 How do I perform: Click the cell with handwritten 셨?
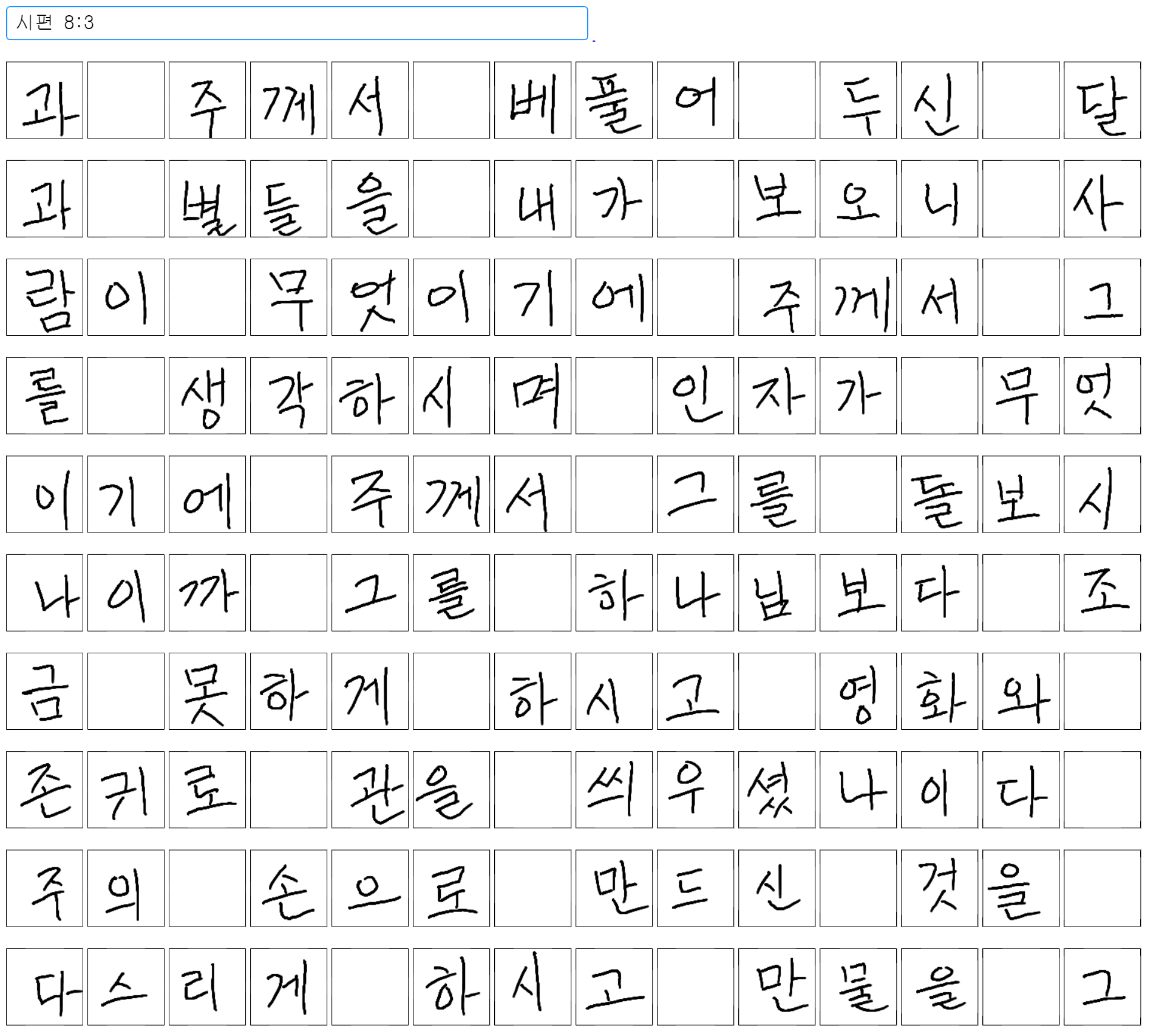tap(777, 789)
